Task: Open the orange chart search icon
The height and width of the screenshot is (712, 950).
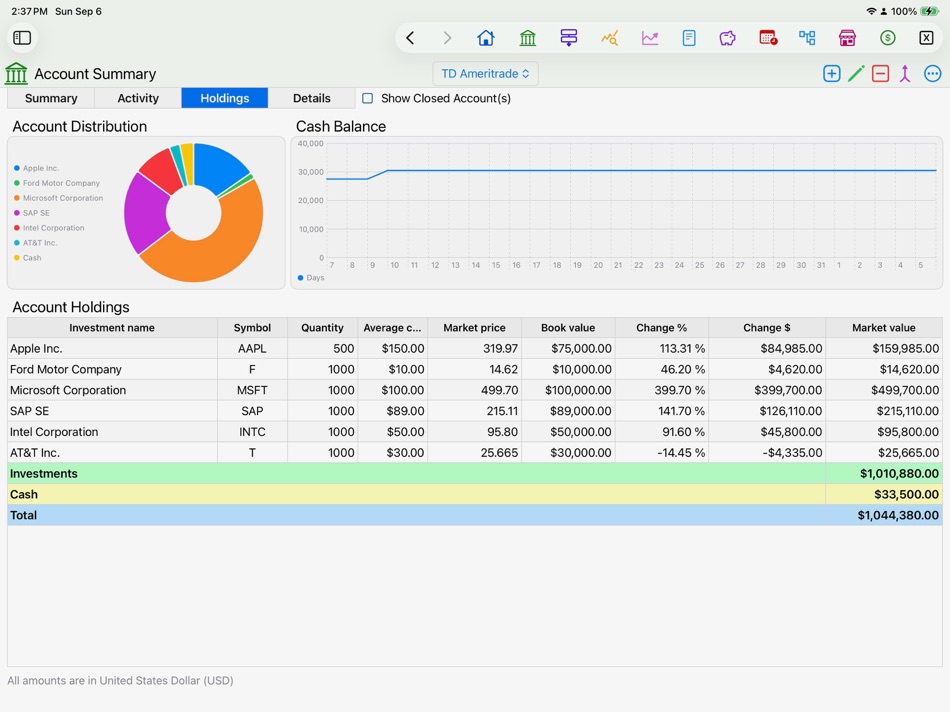Action: coord(610,38)
